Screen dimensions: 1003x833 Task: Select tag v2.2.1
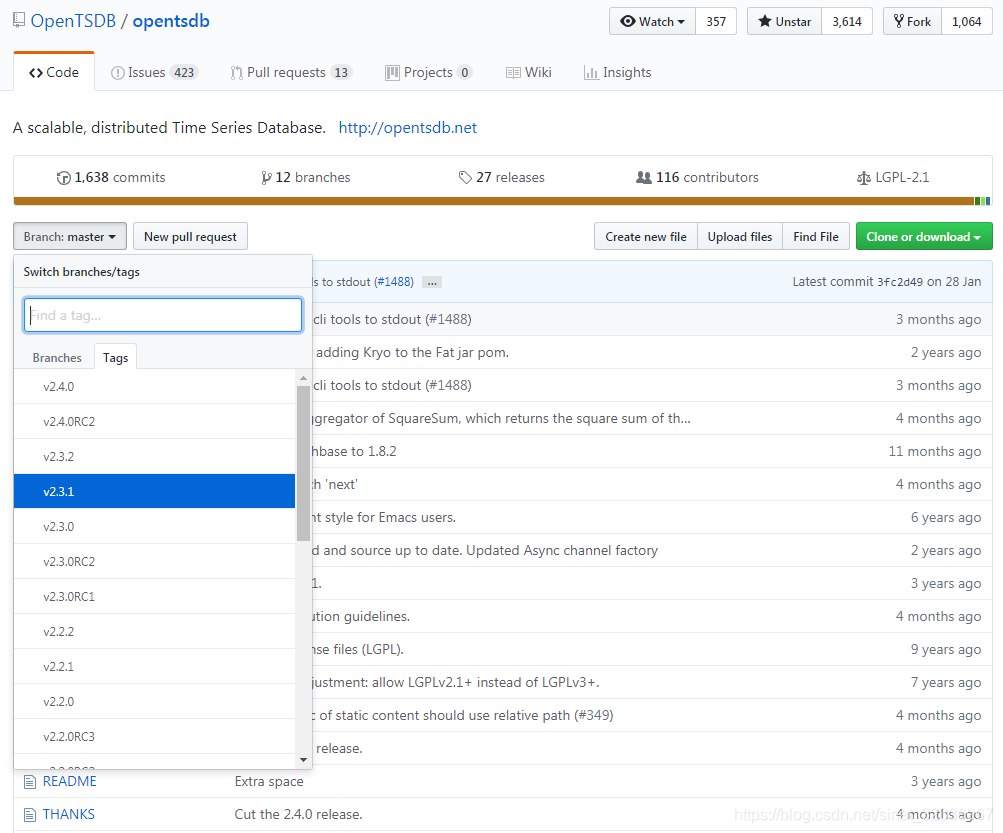point(154,667)
